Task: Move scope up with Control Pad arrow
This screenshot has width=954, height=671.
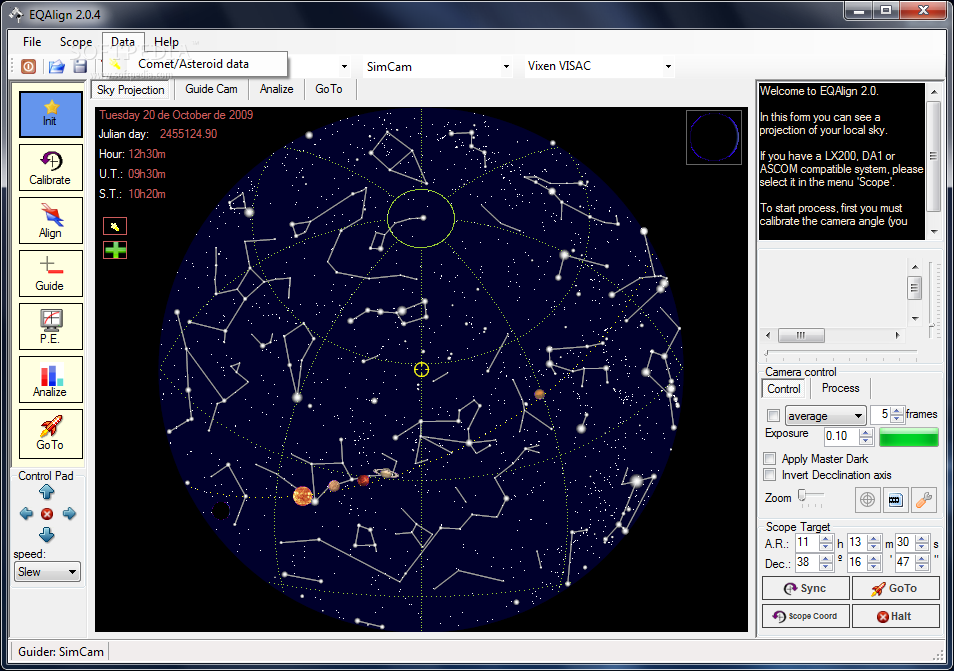Action: pyautogui.click(x=47, y=492)
